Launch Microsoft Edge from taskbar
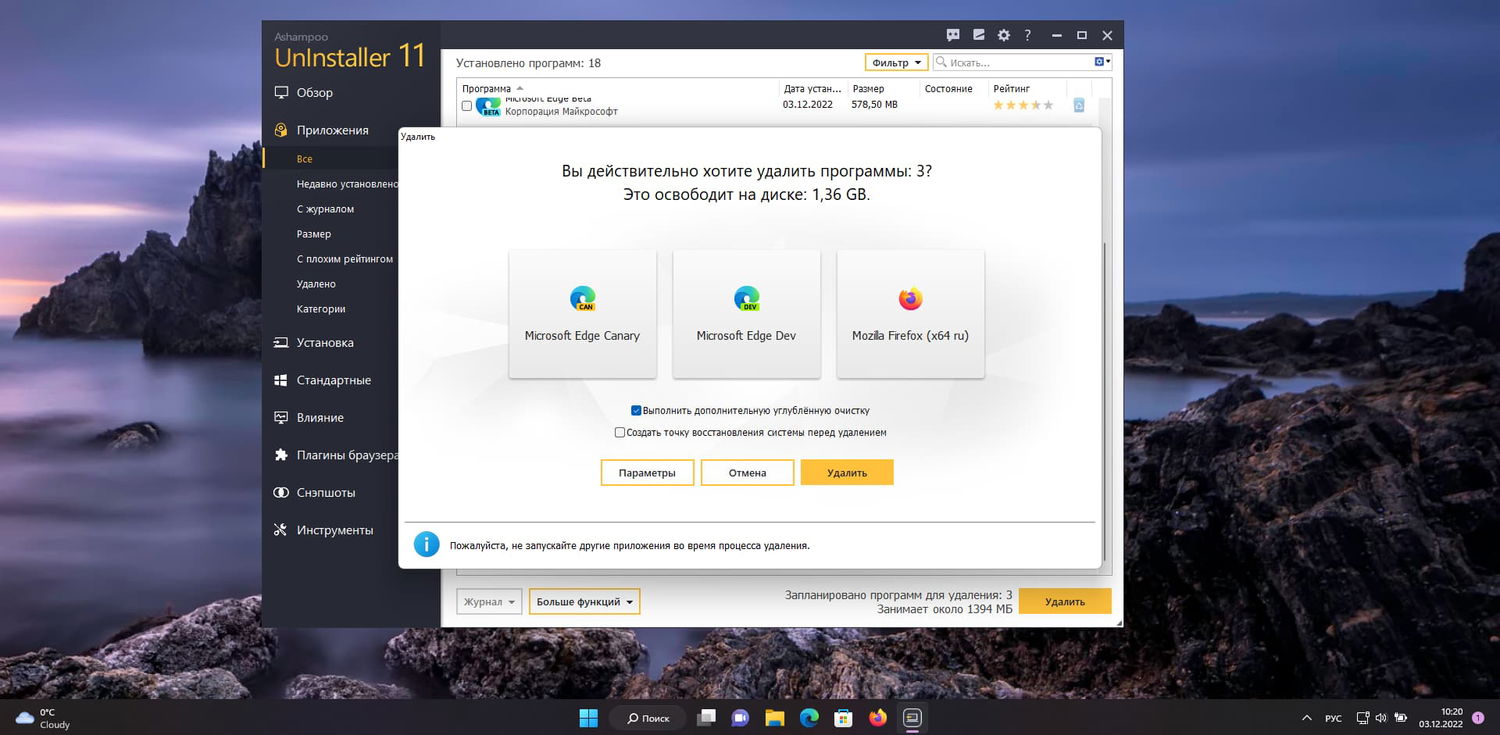Image resolution: width=1500 pixels, height=735 pixels. (809, 717)
